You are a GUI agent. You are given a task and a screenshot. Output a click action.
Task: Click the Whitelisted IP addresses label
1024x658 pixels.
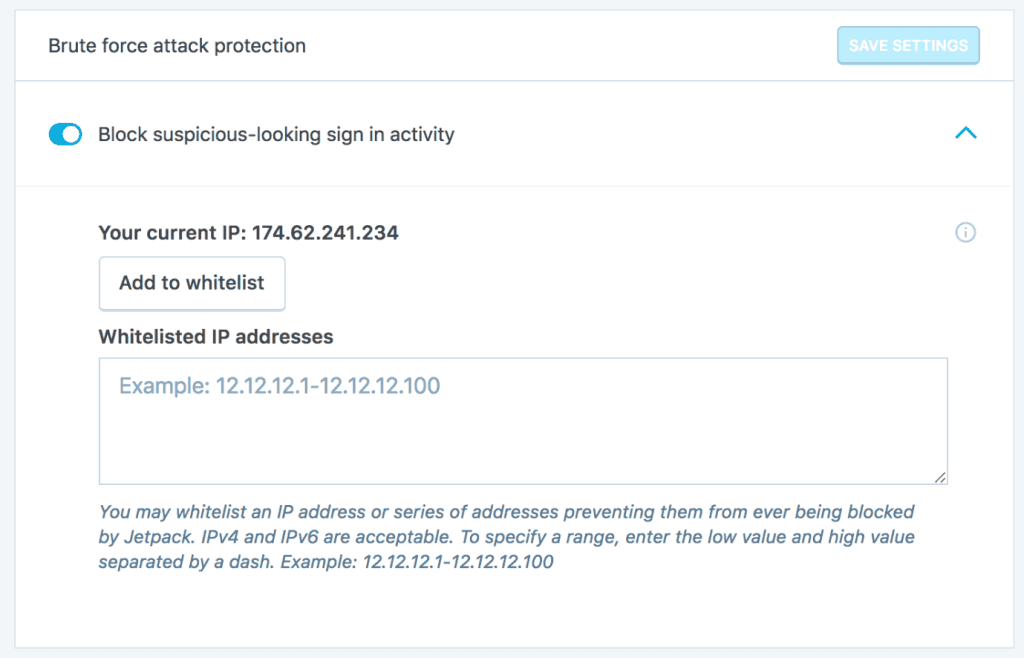[216, 337]
